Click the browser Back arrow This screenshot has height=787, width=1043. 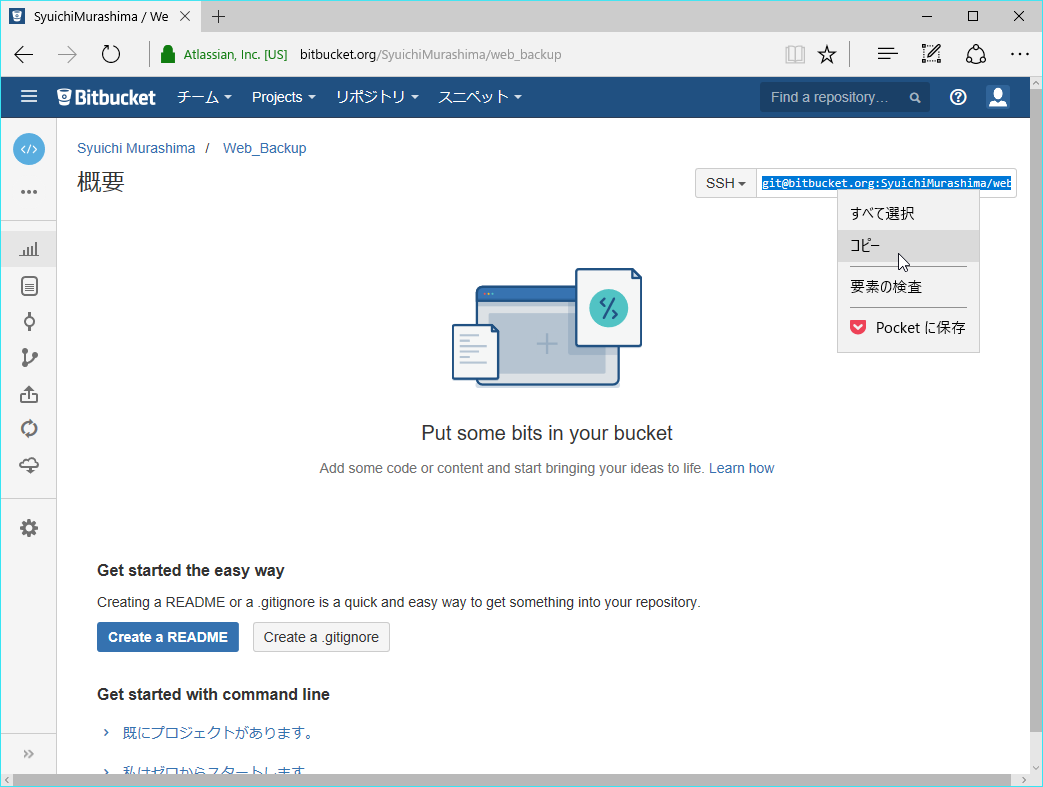tap(24, 55)
